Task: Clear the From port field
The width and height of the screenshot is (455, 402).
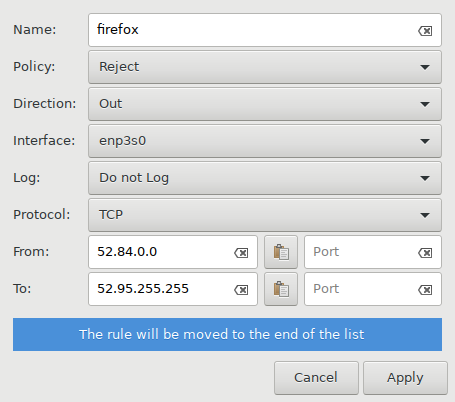Action: click(x=425, y=253)
